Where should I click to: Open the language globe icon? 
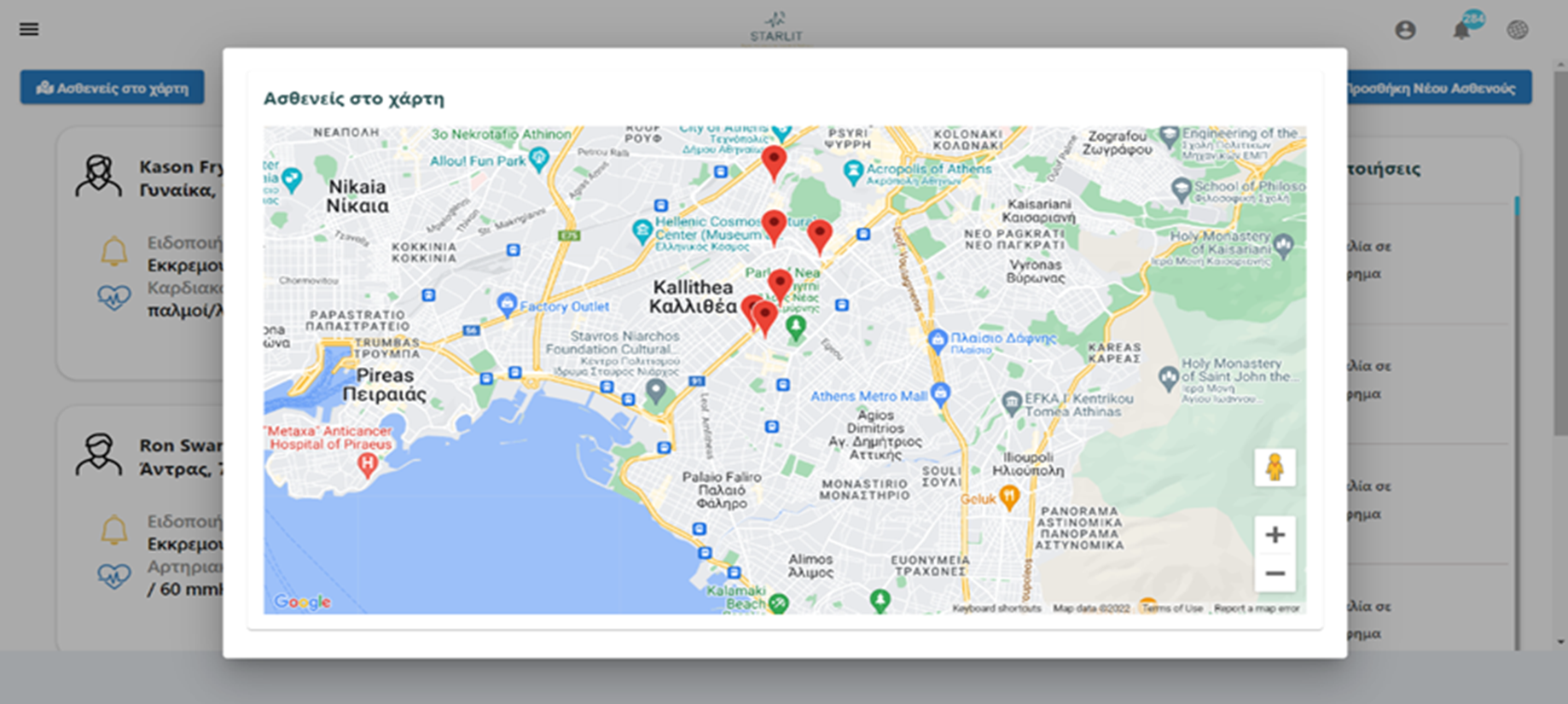click(x=1517, y=30)
